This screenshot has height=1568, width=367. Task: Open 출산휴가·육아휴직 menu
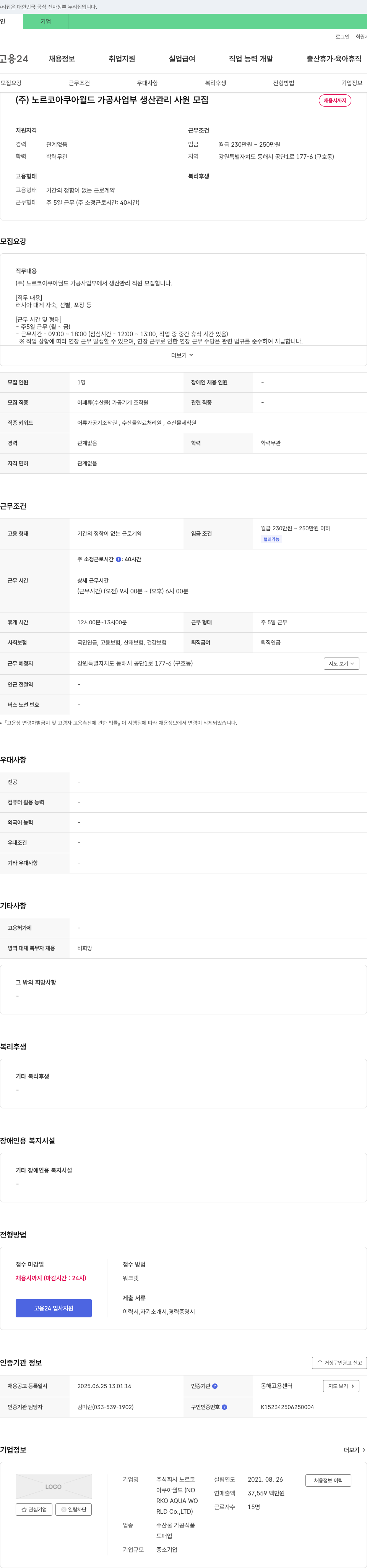point(334,59)
